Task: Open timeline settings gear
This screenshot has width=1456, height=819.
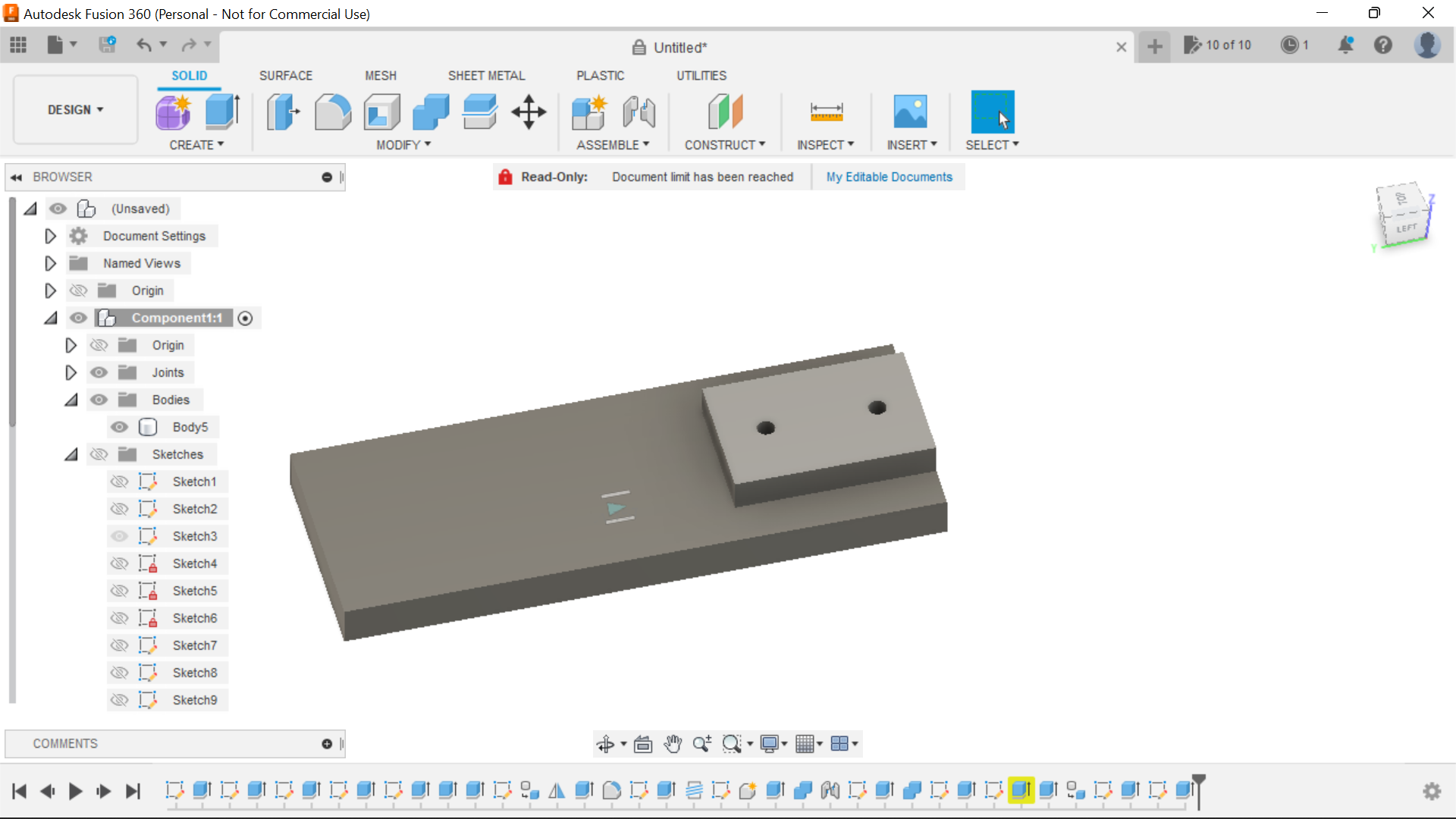Action: [1432, 792]
